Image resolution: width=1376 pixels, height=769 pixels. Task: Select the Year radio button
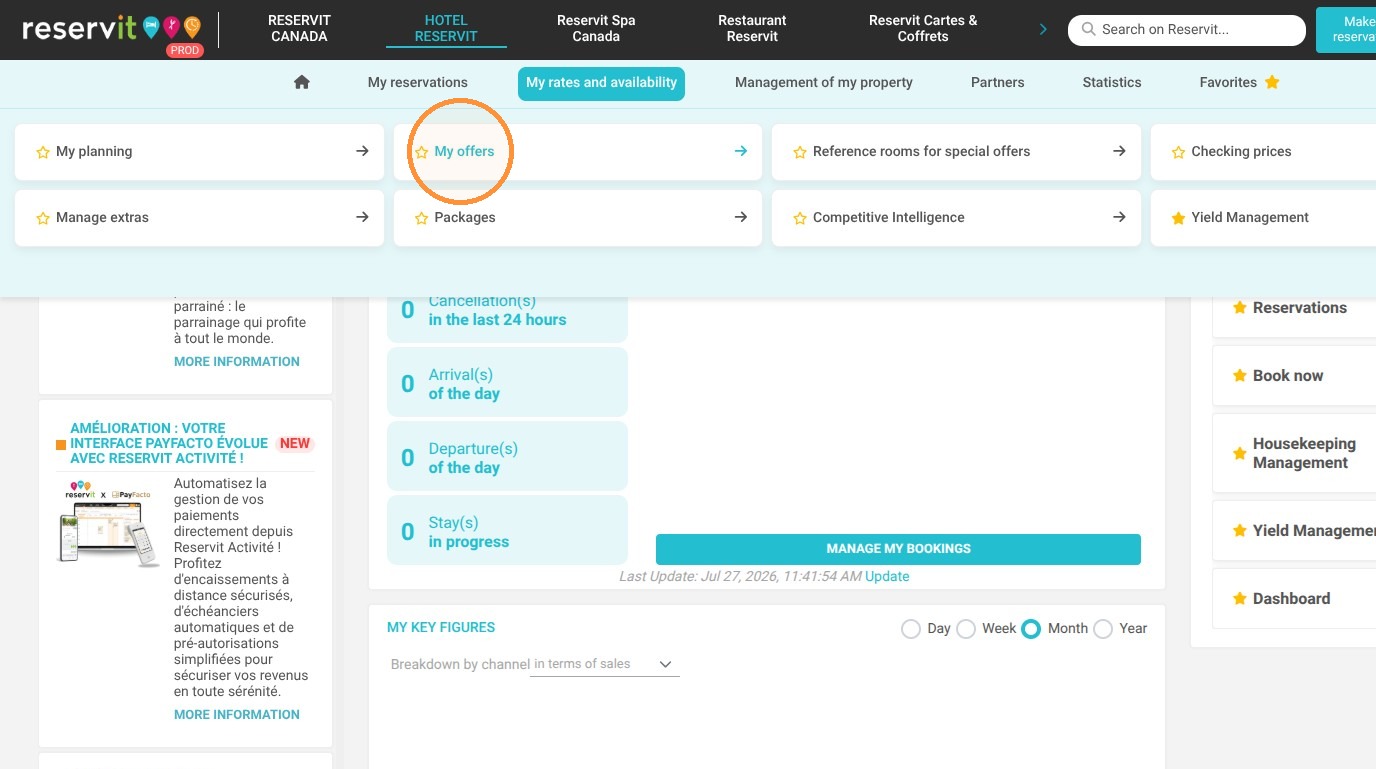click(1103, 629)
